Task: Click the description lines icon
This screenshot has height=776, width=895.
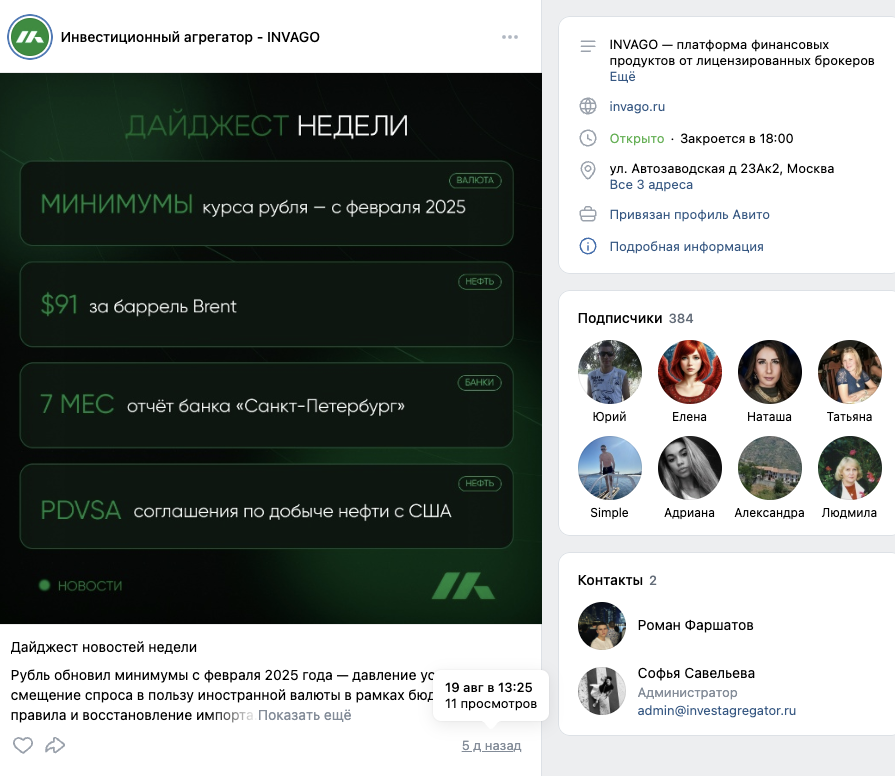Action: click(588, 46)
